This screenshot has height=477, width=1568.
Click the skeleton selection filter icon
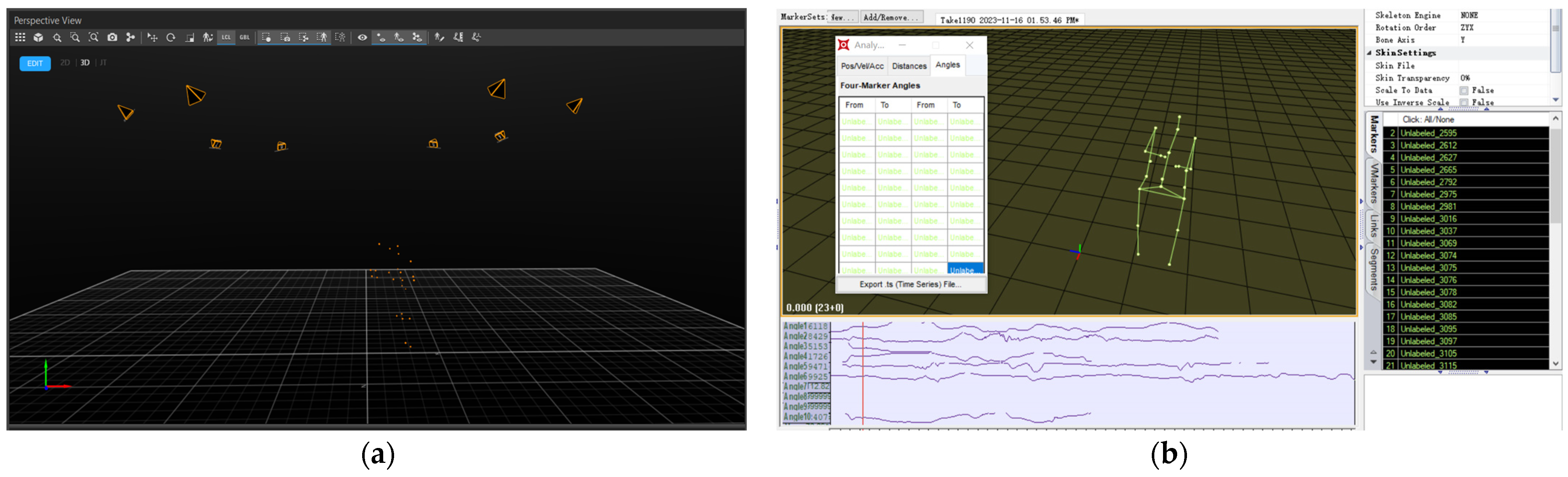point(322,38)
